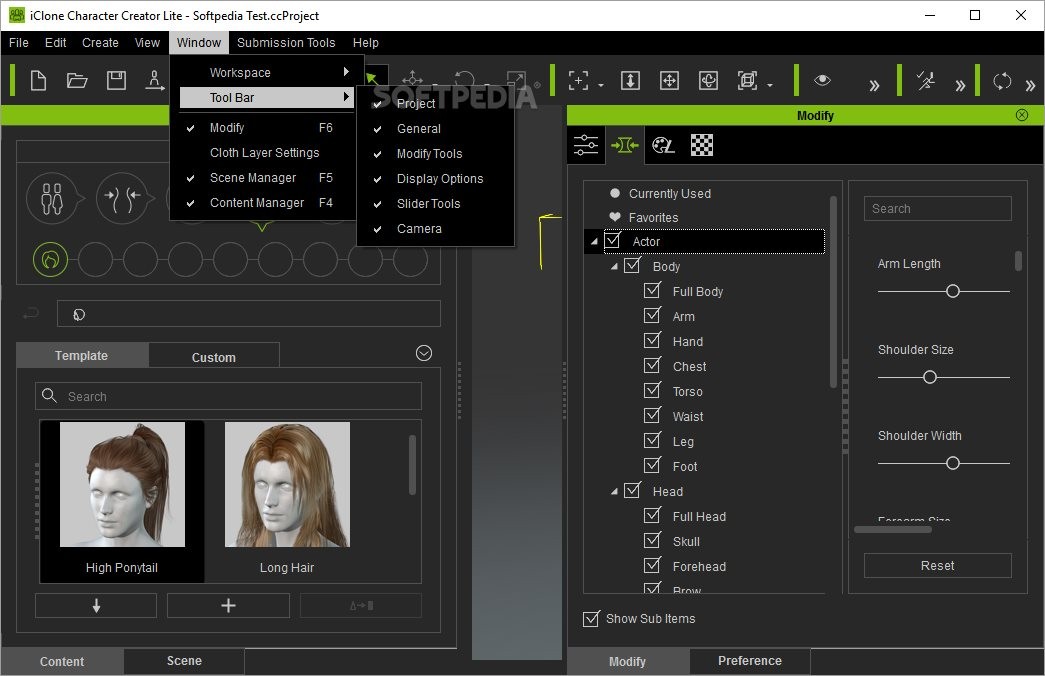Click the eye display options icon

(x=822, y=80)
